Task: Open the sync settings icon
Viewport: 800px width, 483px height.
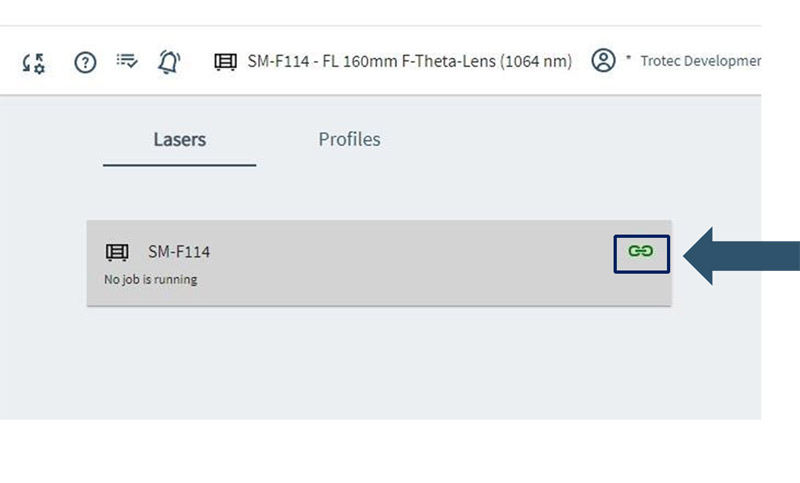Action: [x=33, y=62]
